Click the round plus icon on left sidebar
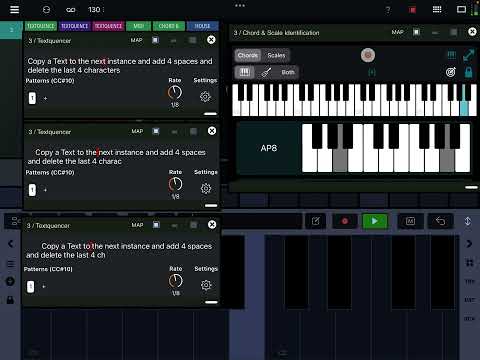 tap(10, 281)
